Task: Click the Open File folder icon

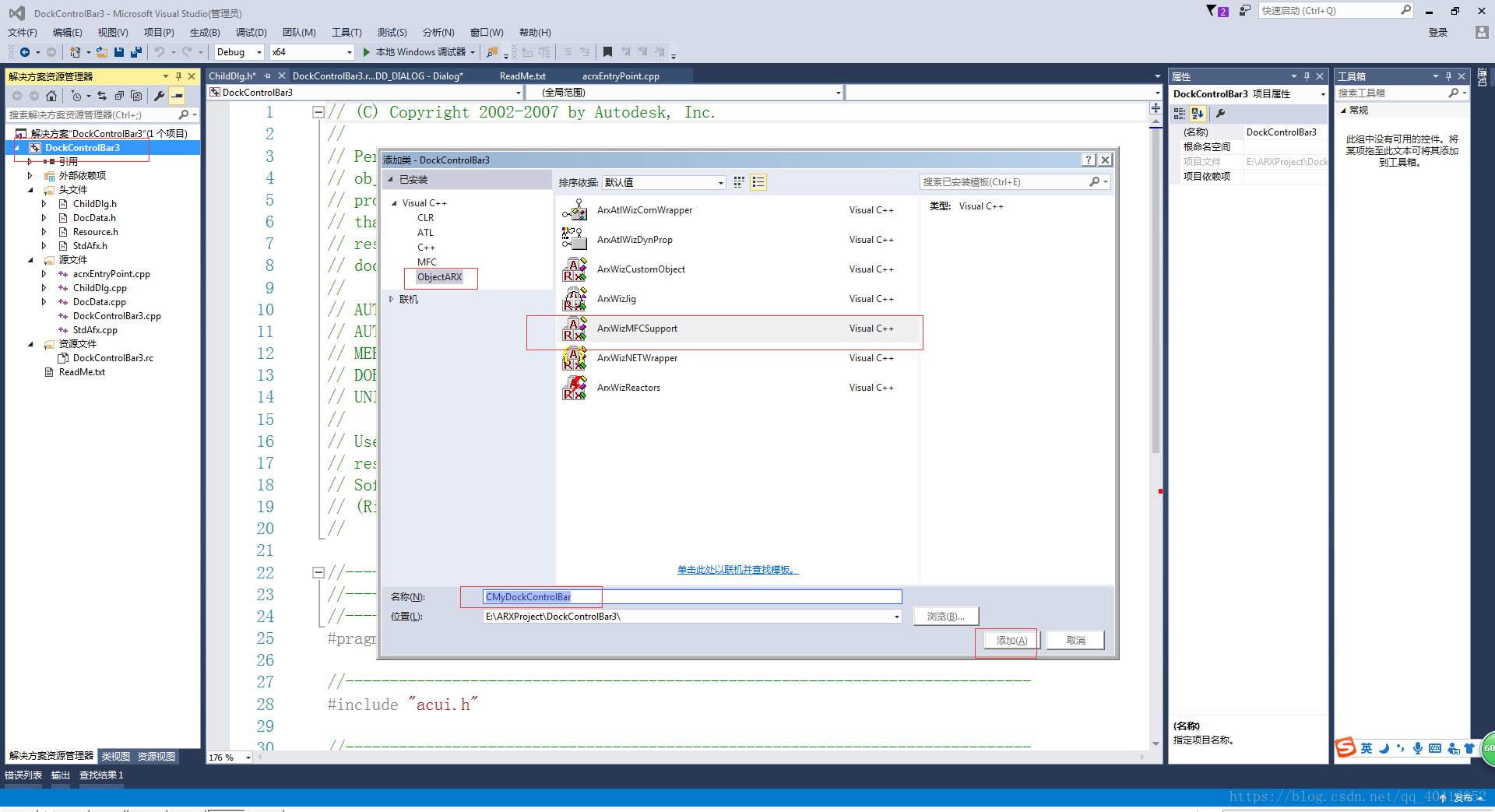Action: pos(101,52)
